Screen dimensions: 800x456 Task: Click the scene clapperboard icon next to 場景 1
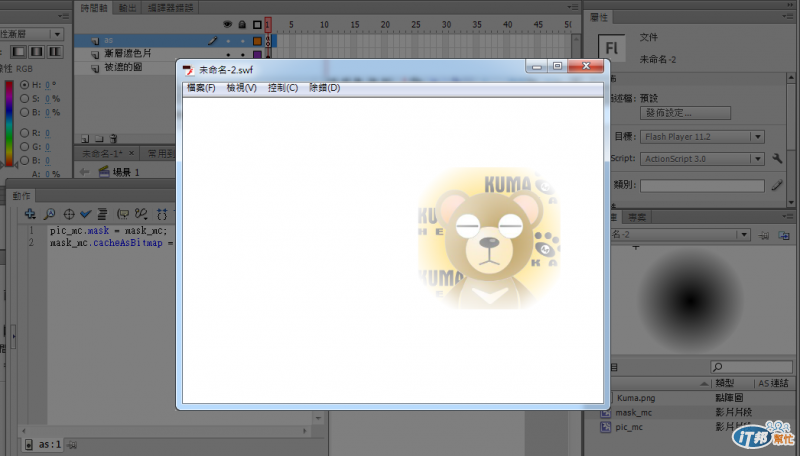[104, 172]
